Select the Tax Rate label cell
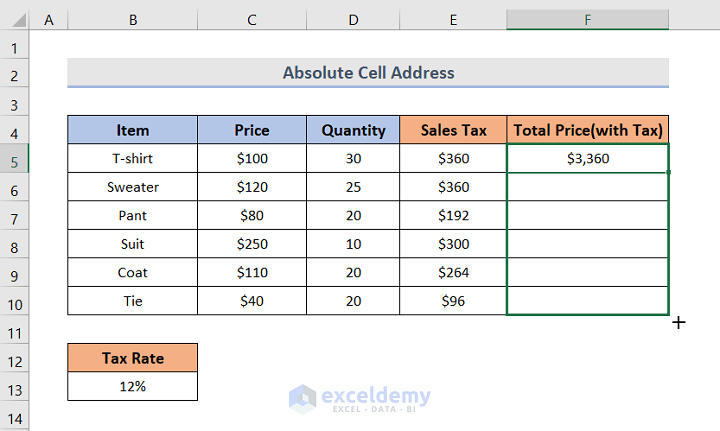This screenshot has width=720, height=431. pyautogui.click(x=132, y=358)
